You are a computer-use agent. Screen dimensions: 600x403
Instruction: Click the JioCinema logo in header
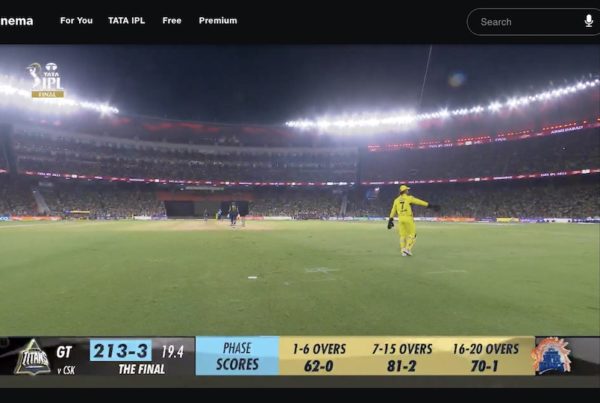(x=16, y=21)
